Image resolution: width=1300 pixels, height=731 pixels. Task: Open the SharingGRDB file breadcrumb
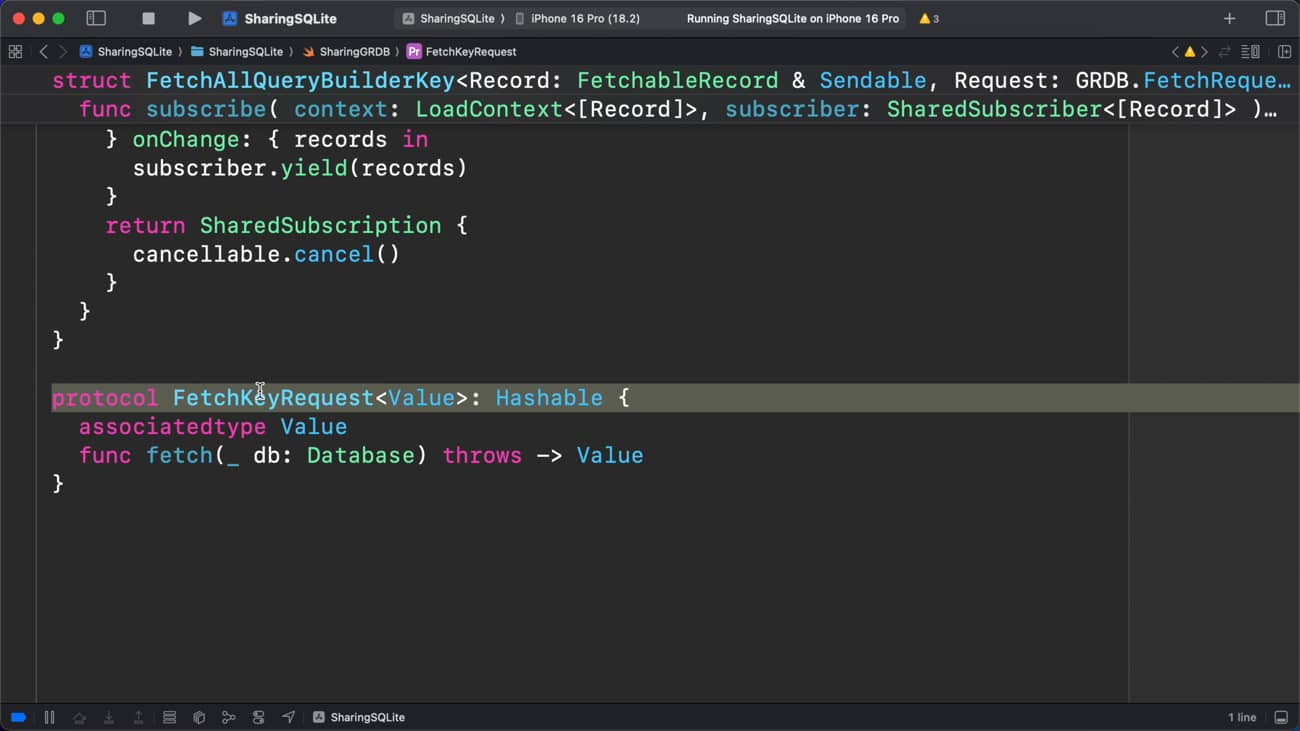[346, 51]
